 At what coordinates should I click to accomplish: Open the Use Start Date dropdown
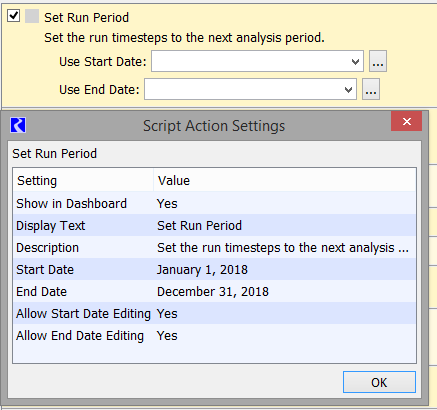tap(355, 62)
